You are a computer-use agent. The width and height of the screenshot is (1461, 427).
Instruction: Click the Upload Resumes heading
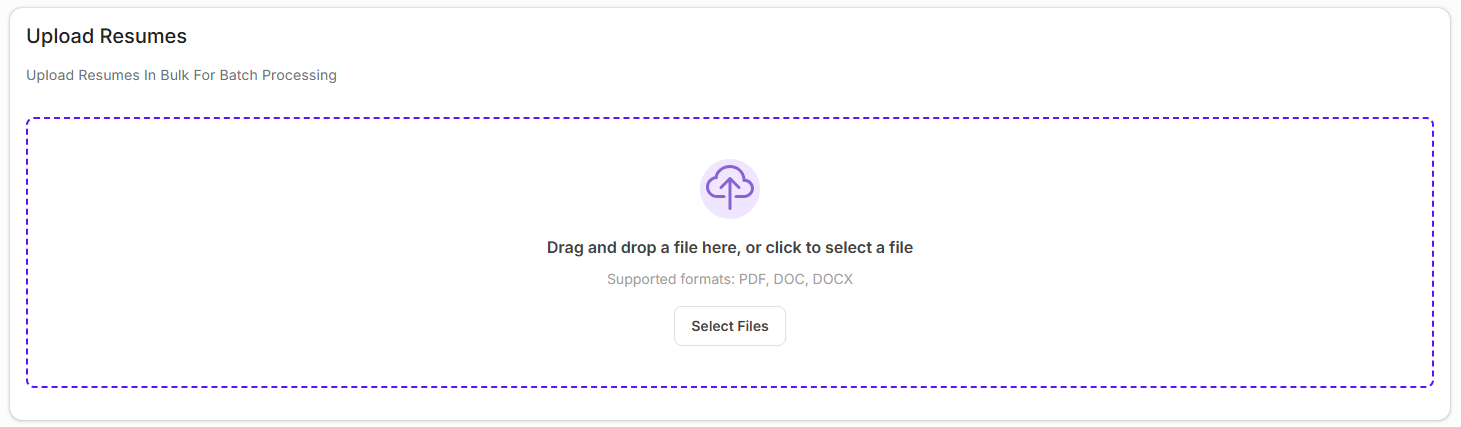click(106, 36)
